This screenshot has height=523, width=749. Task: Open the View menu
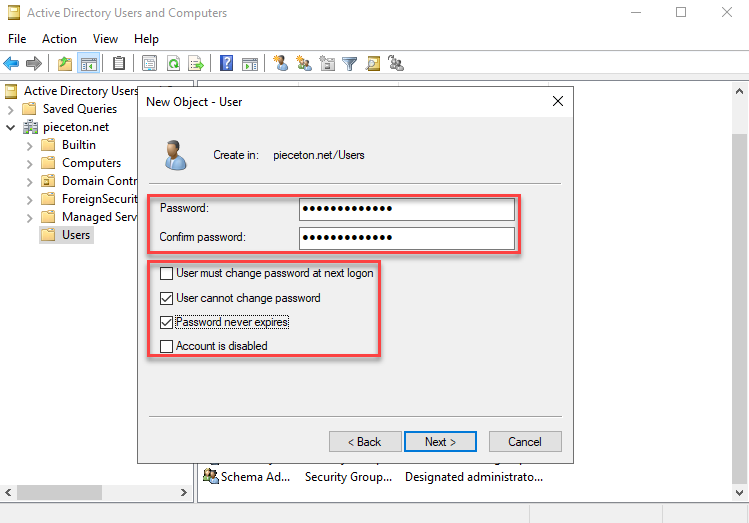(x=105, y=39)
